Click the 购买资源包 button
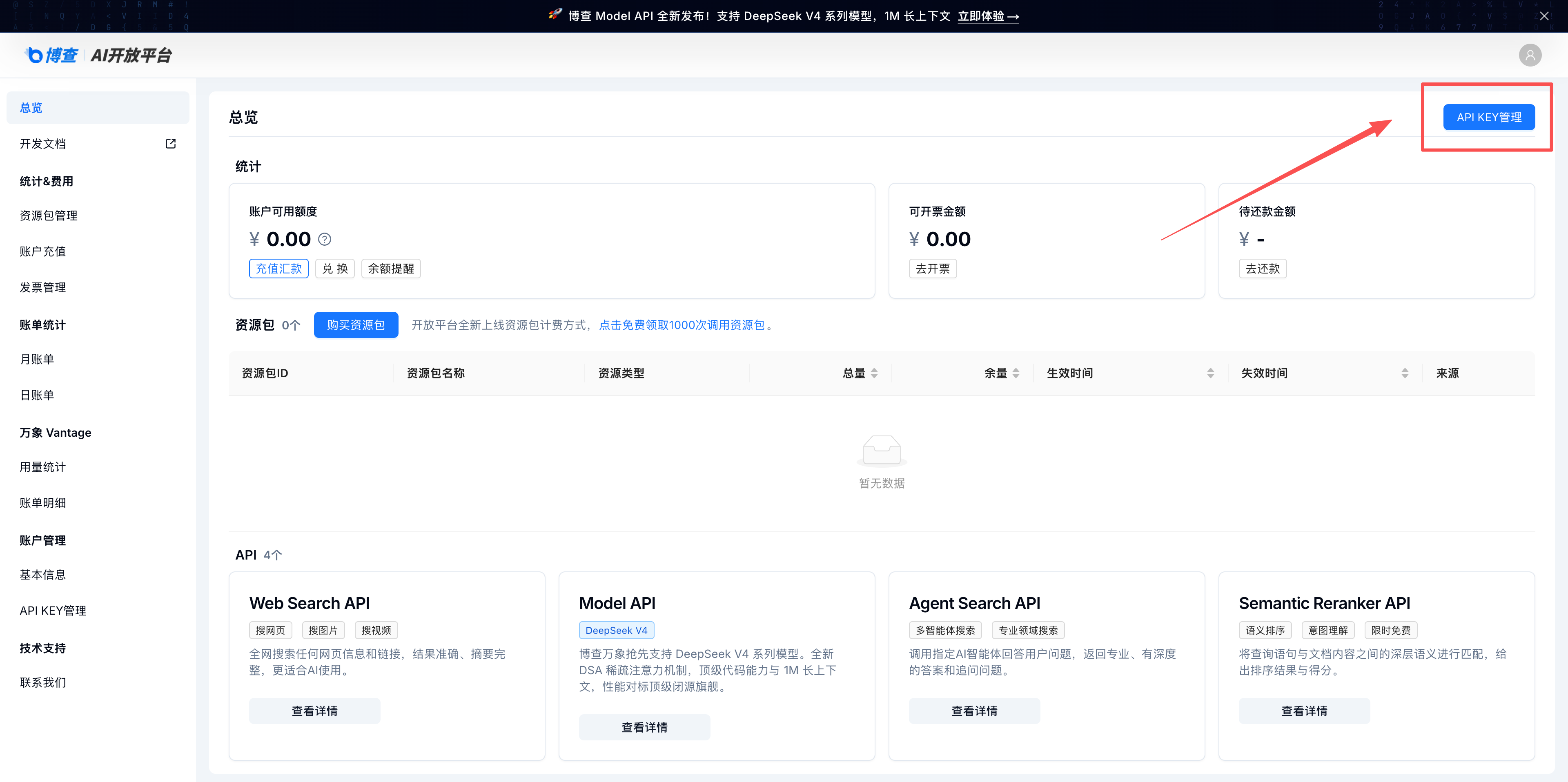 (x=356, y=325)
